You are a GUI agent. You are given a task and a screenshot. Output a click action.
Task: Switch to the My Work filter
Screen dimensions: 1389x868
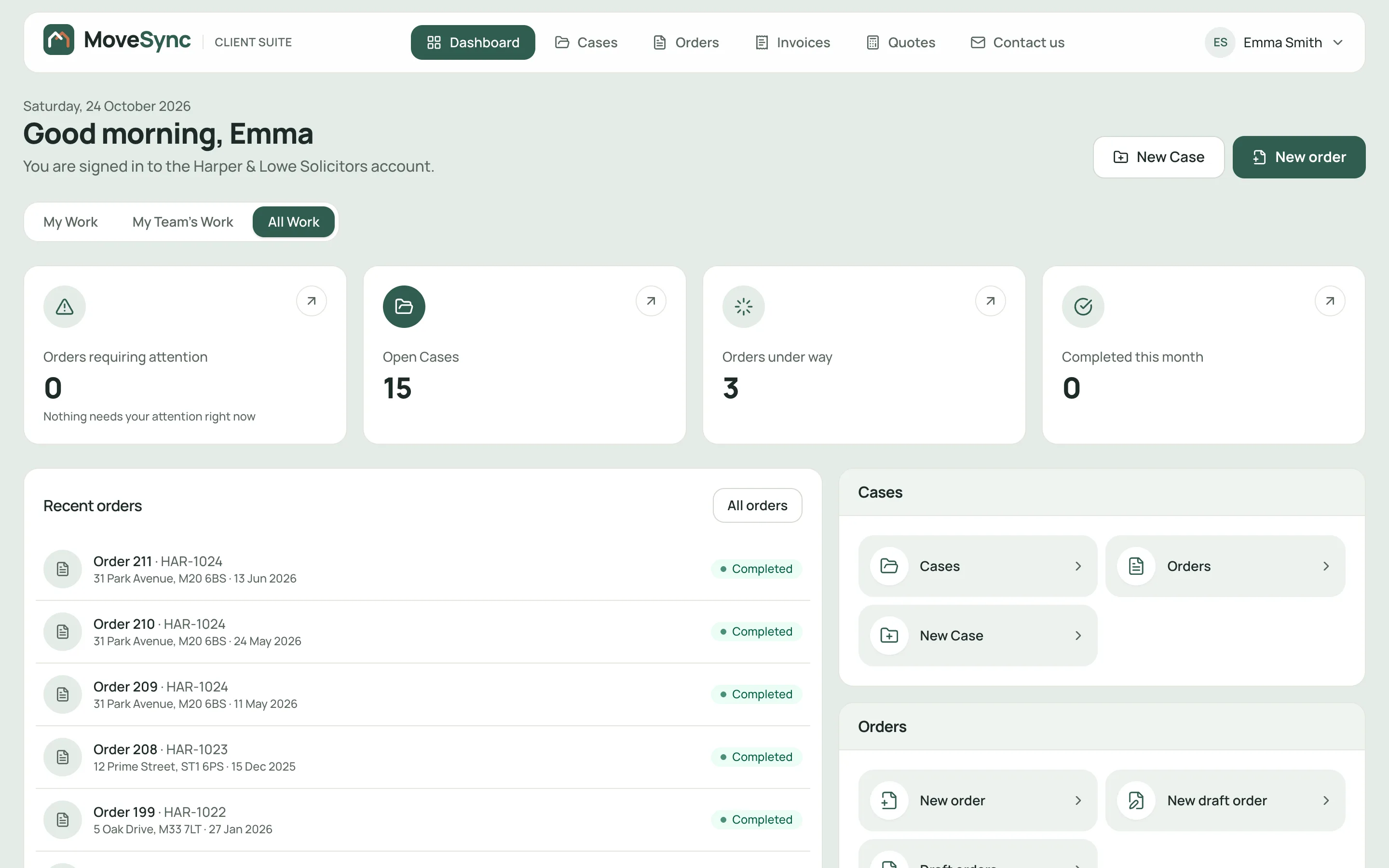pyautogui.click(x=70, y=222)
